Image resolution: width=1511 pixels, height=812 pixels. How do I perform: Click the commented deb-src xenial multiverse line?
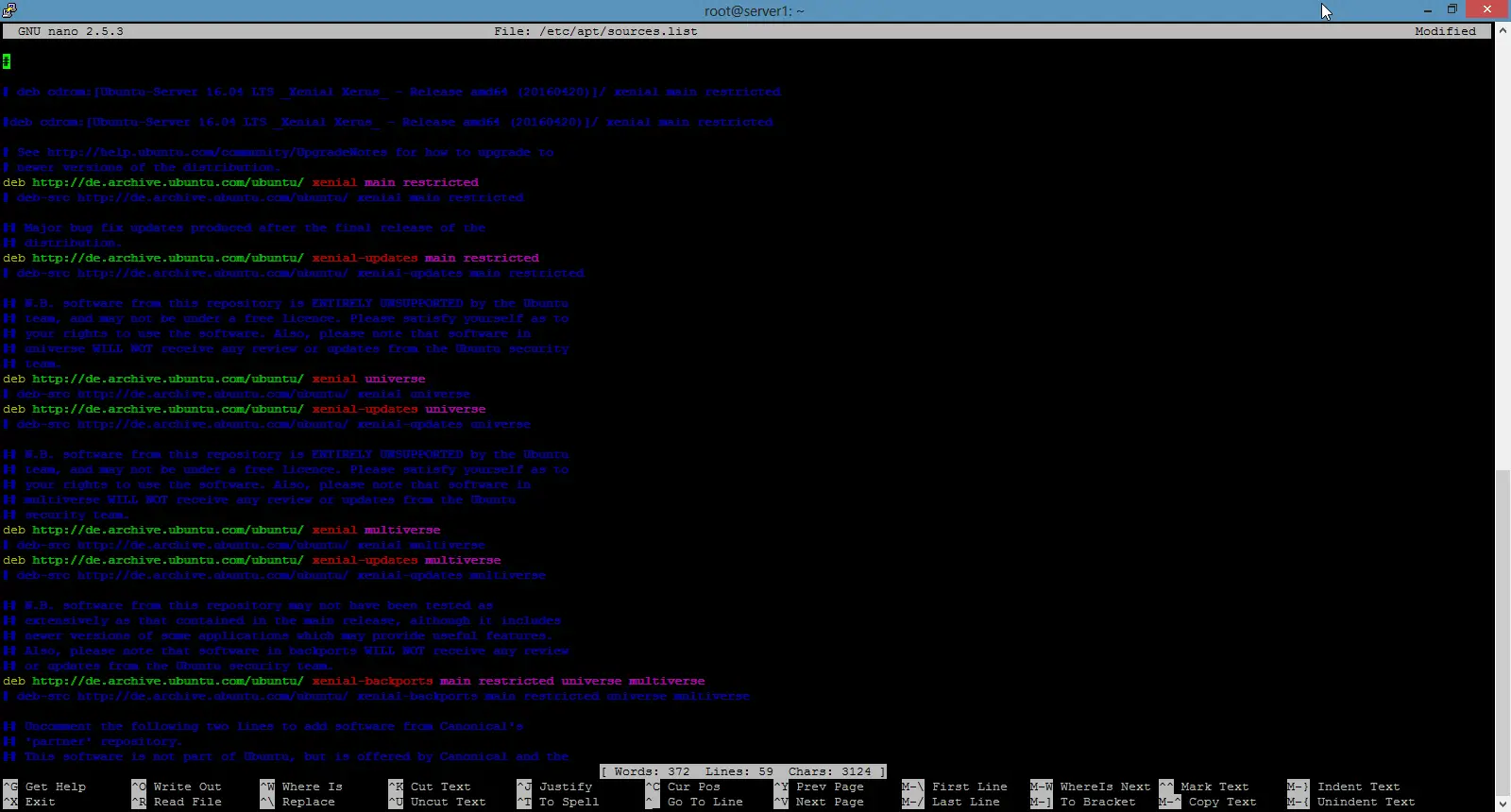(245, 545)
